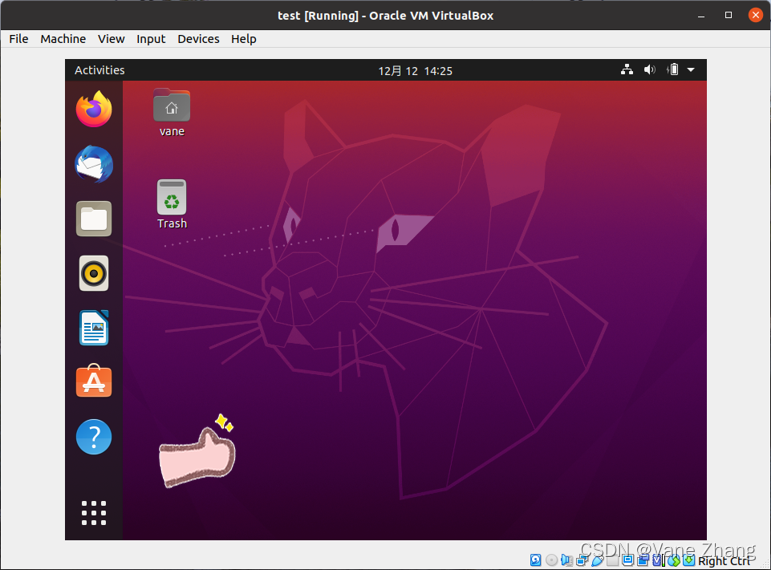The width and height of the screenshot is (771, 570).
Task: Click the recording status icon
Action: [x=643, y=560]
